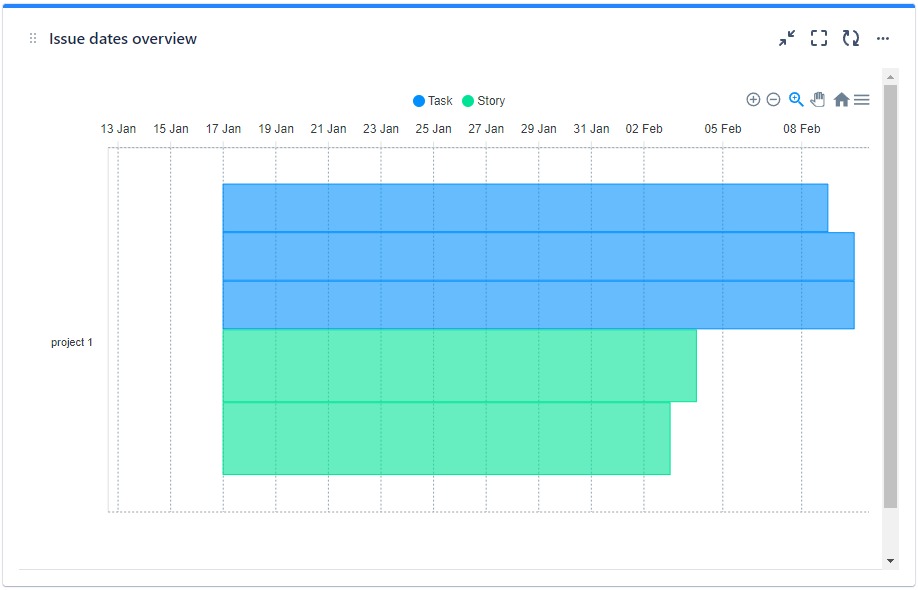
Task: Click the '21 Jan' axis label
Action: tap(328, 129)
